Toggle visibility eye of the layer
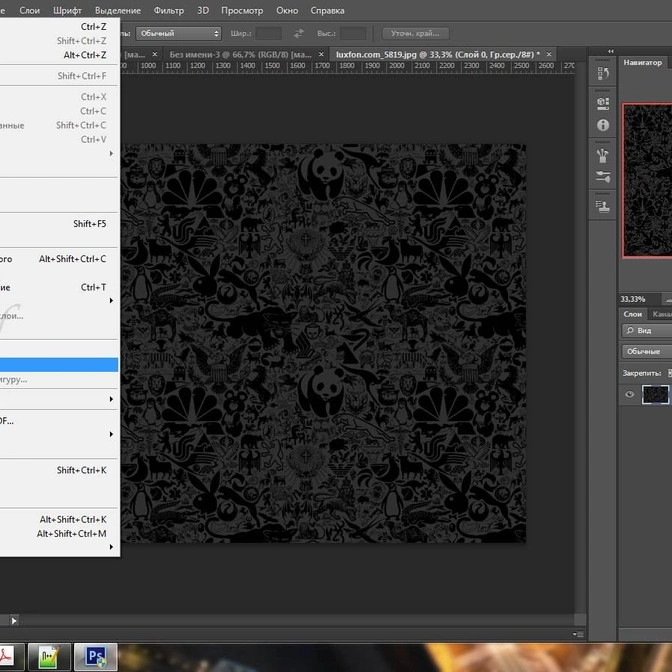Image resolution: width=672 pixels, height=672 pixels. coord(629,394)
